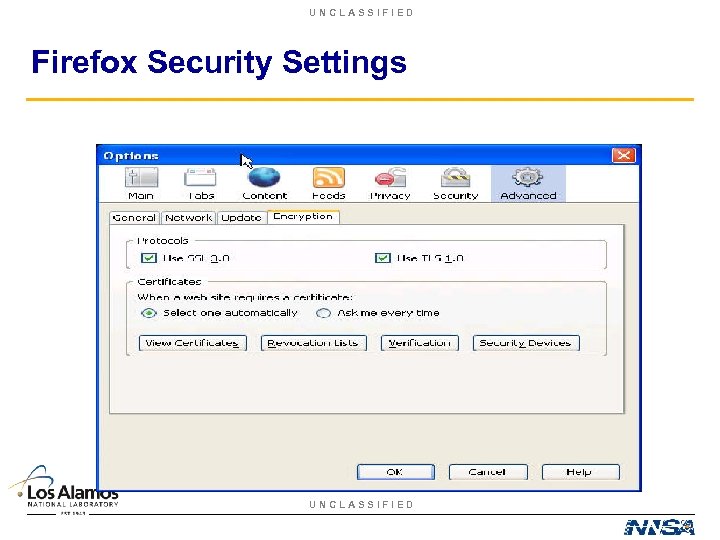
Task: Open the Privacy options panel
Action: coord(390,184)
